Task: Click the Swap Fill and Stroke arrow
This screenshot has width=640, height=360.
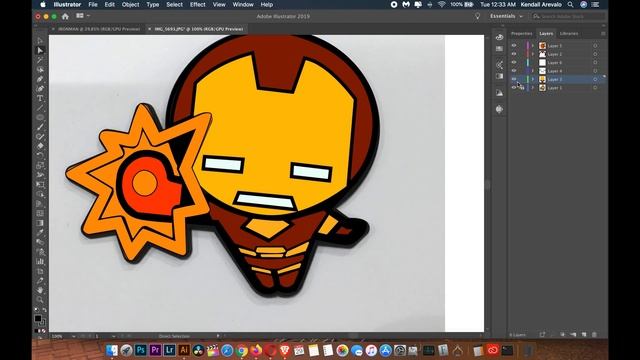Action: [44, 311]
